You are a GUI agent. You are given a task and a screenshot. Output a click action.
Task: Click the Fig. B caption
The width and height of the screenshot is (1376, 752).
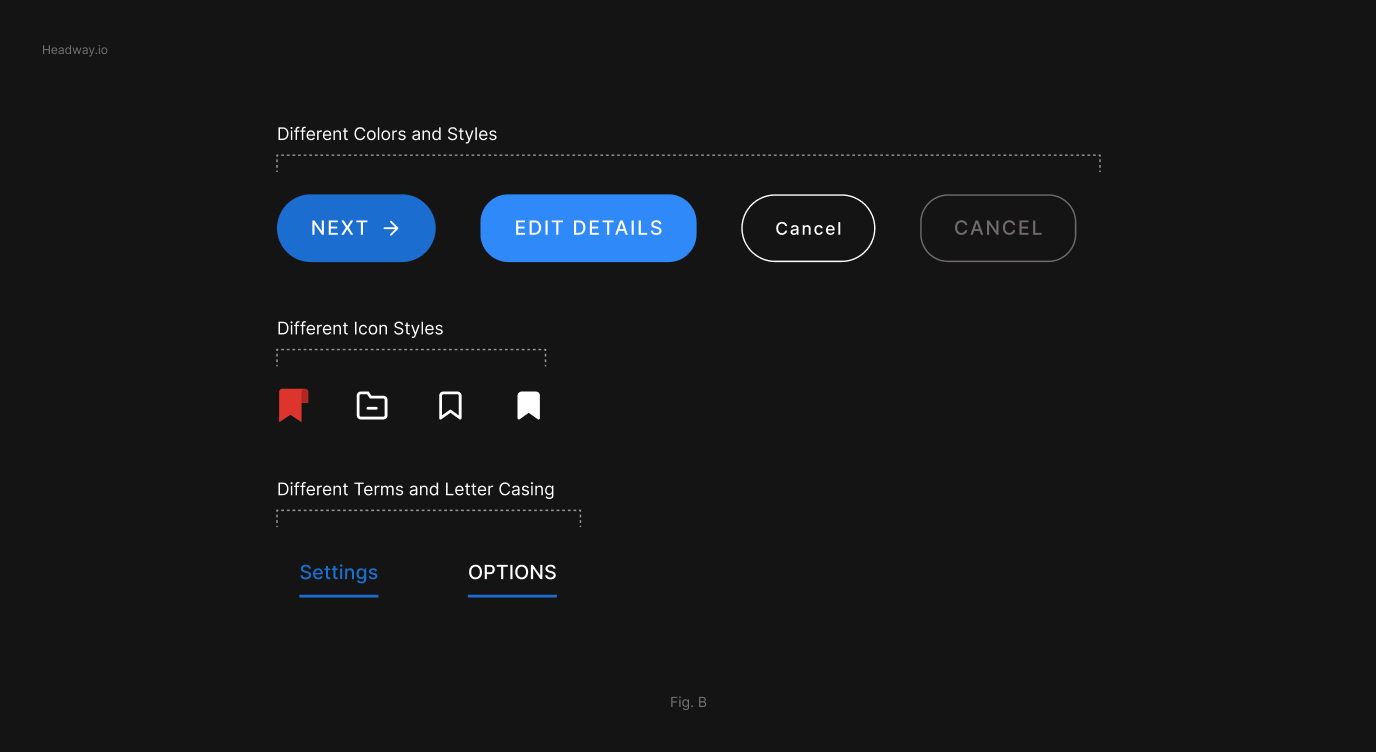pyautogui.click(x=688, y=702)
